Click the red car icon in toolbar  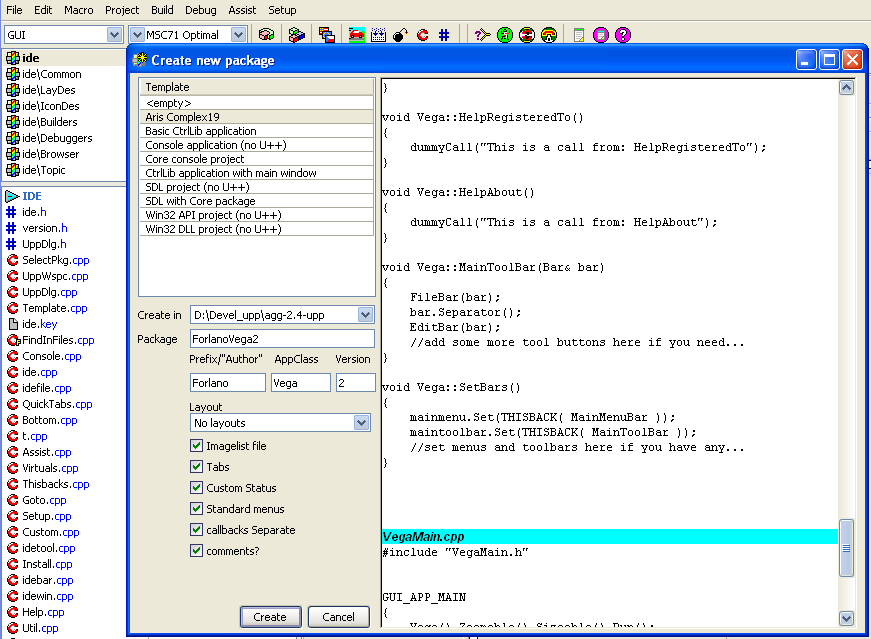356,35
